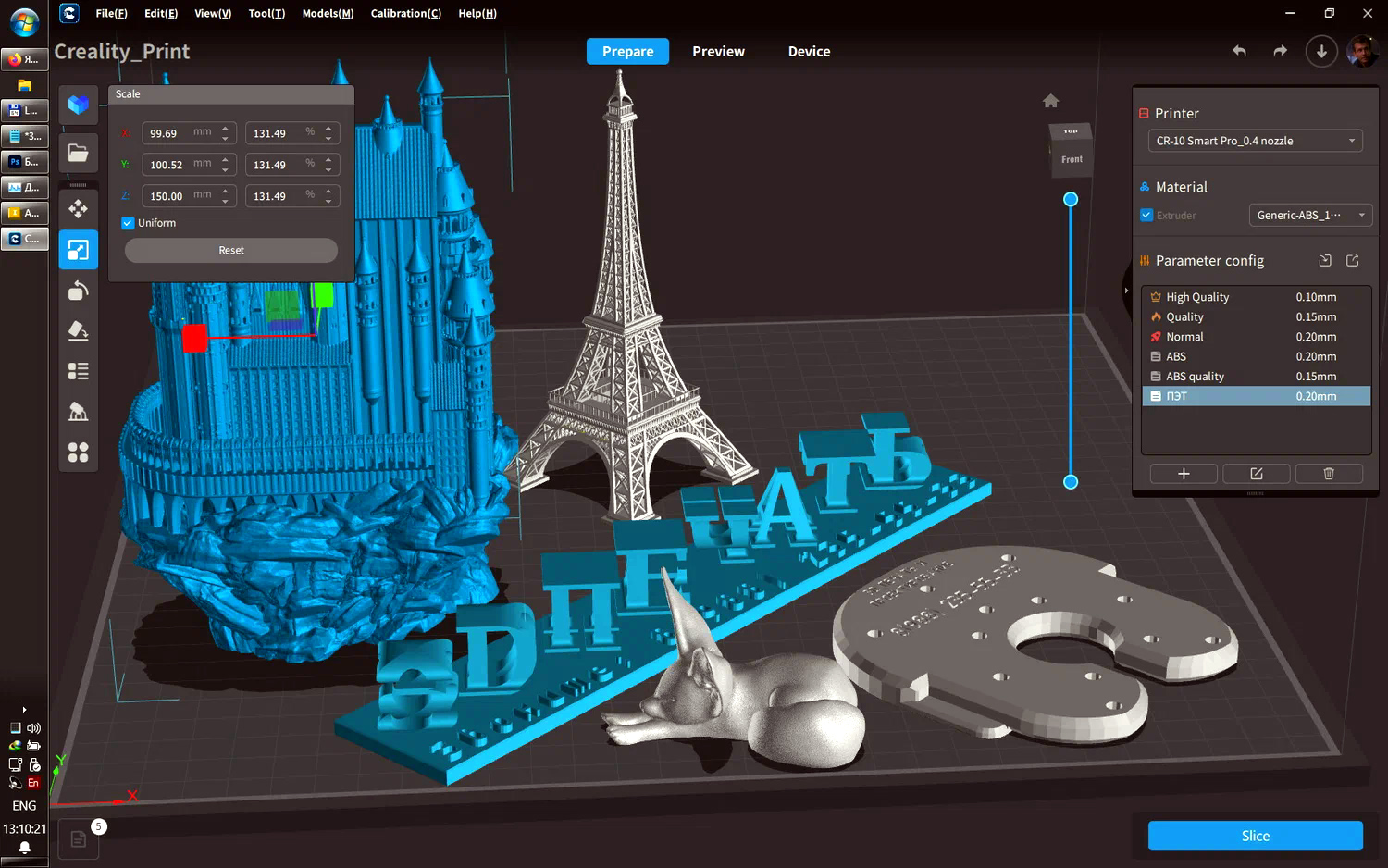The image size is (1388, 868).
Task: Edit the selected profile with pencil button
Action: (1257, 474)
